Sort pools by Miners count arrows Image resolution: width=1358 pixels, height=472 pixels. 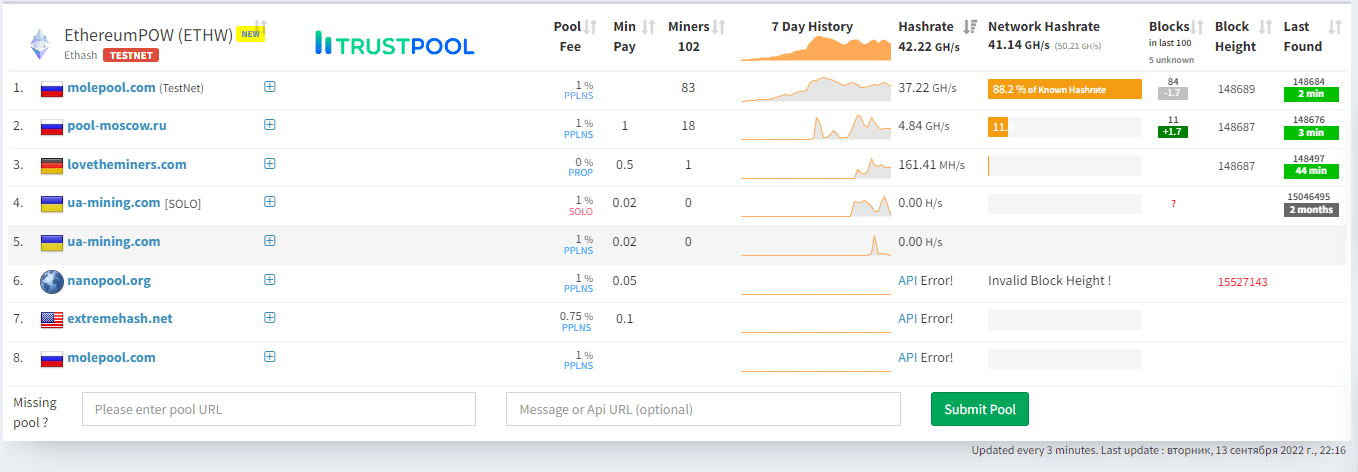coord(719,27)
